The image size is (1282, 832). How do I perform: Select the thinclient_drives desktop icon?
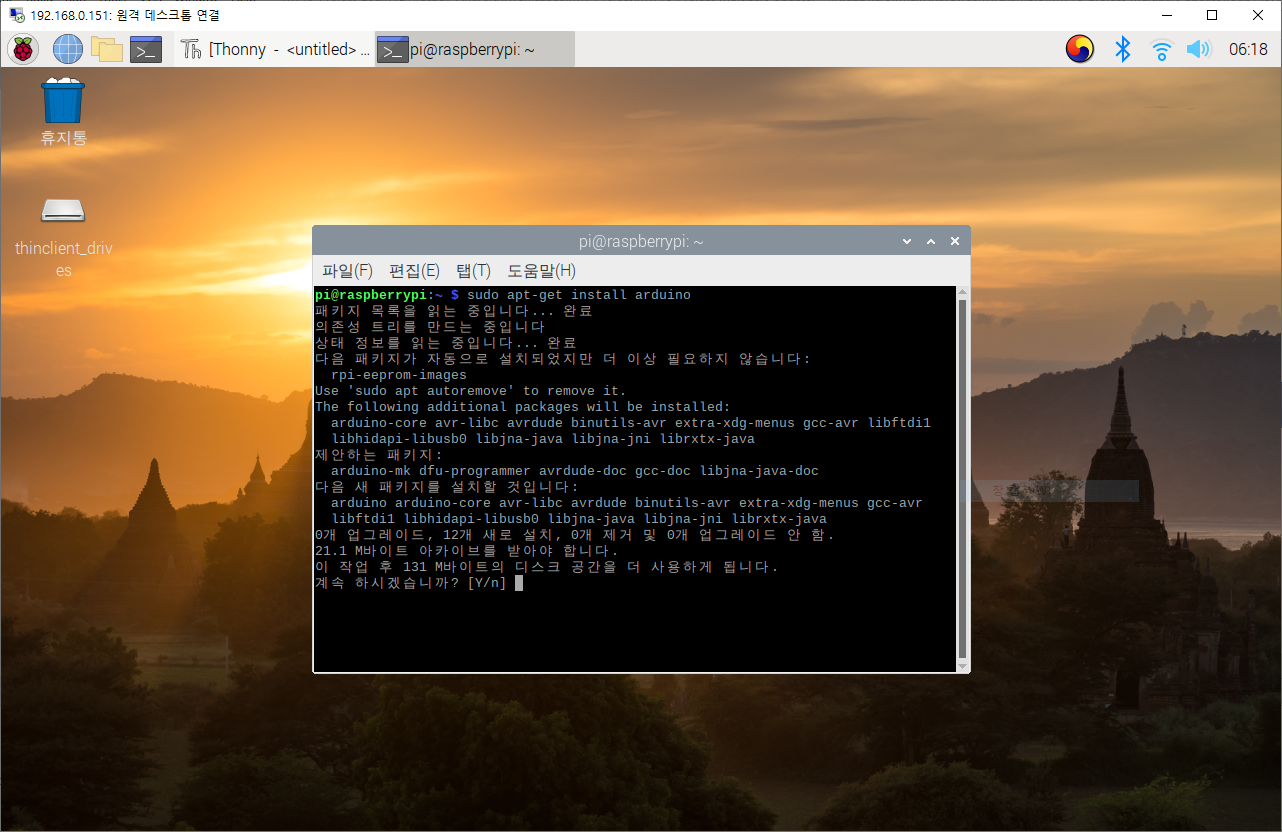(x=63, y=236)
